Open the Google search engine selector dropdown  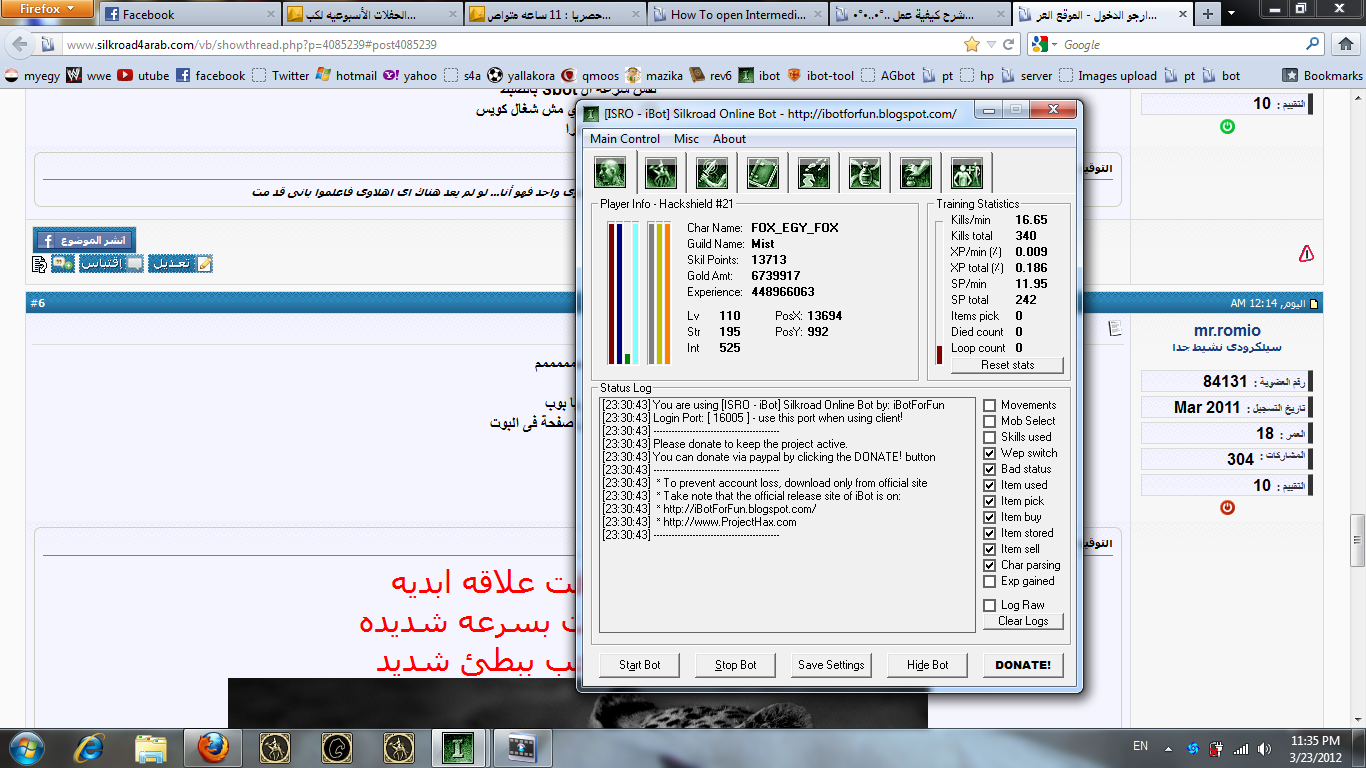point(1044,44)
